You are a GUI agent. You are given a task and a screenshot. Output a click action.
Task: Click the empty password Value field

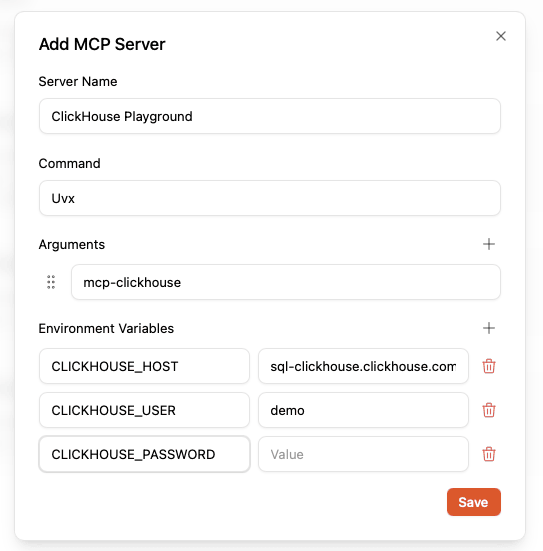[363, 454]
